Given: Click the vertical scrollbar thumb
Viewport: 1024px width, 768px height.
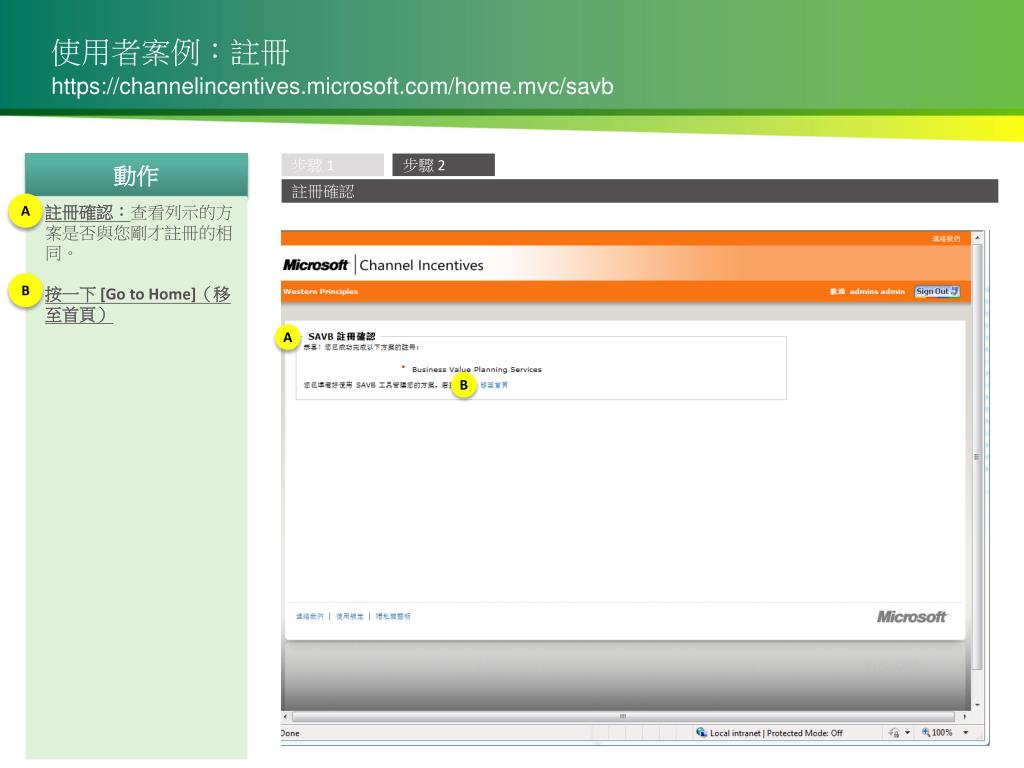Looking at the screenshot, I should (977, 456).
